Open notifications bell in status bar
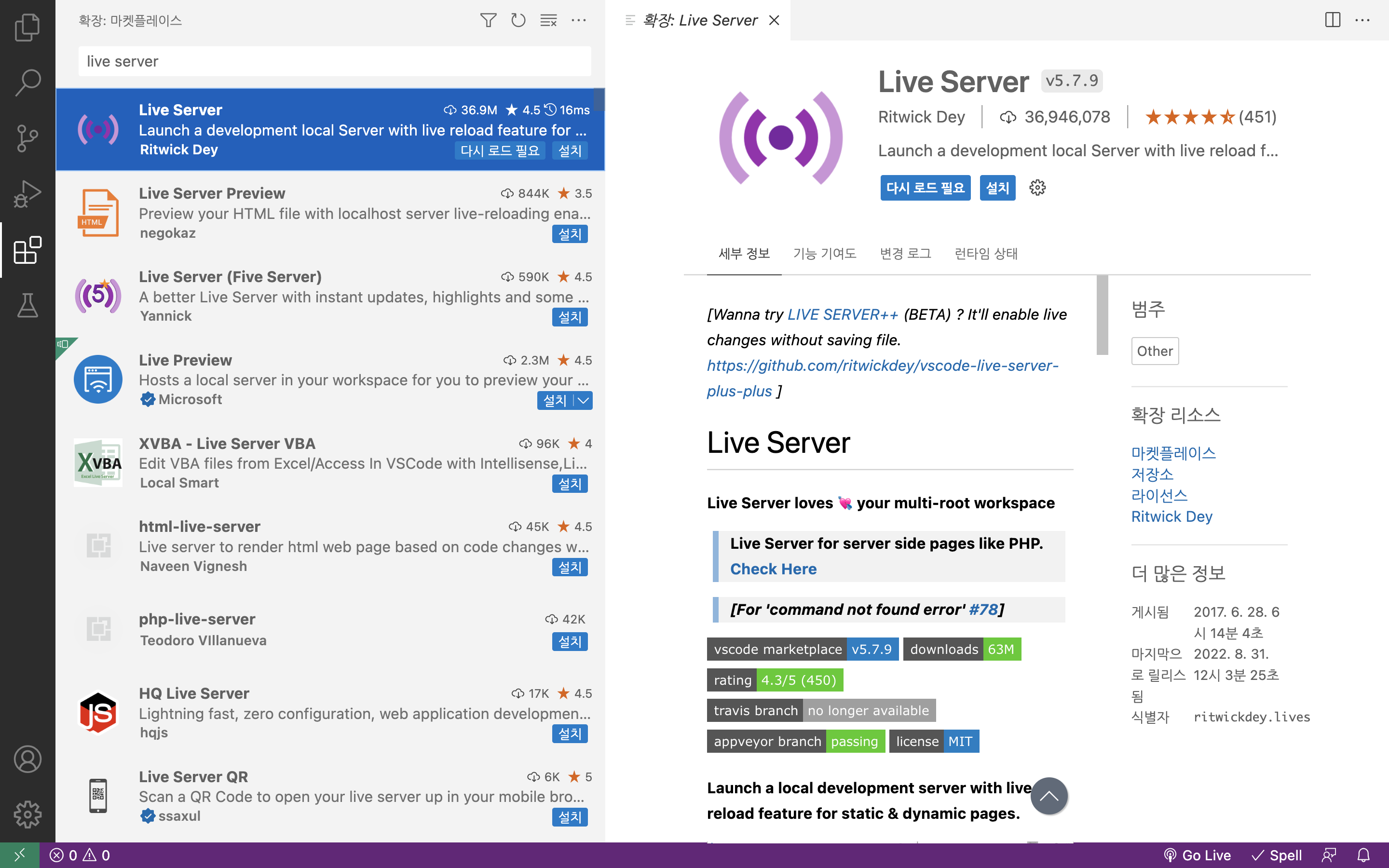This screenshot has height=868, width=1389. coord(1363,855)
